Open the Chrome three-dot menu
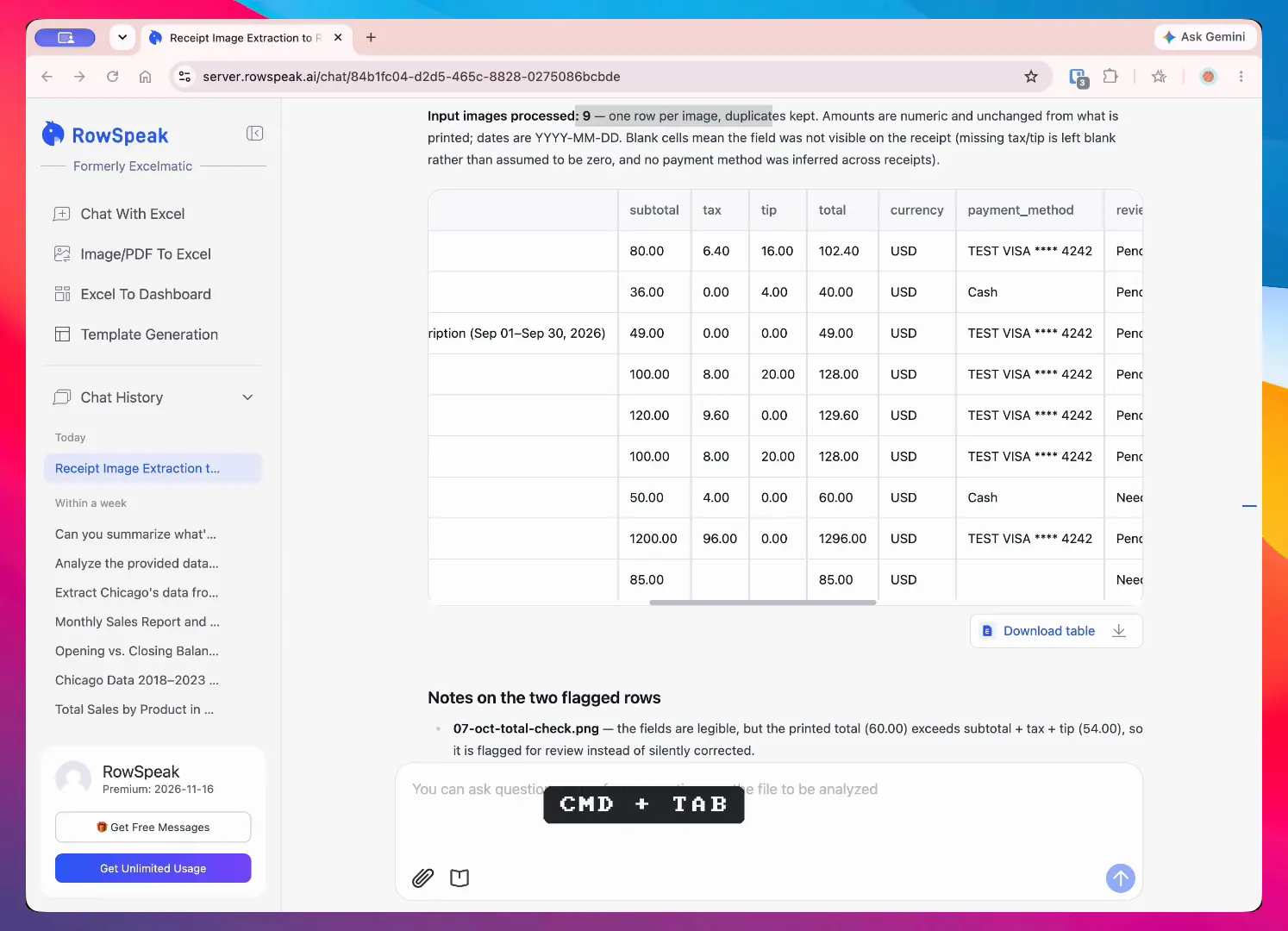Screen dimensions: 1288x931 click(x=1241, y=77)
